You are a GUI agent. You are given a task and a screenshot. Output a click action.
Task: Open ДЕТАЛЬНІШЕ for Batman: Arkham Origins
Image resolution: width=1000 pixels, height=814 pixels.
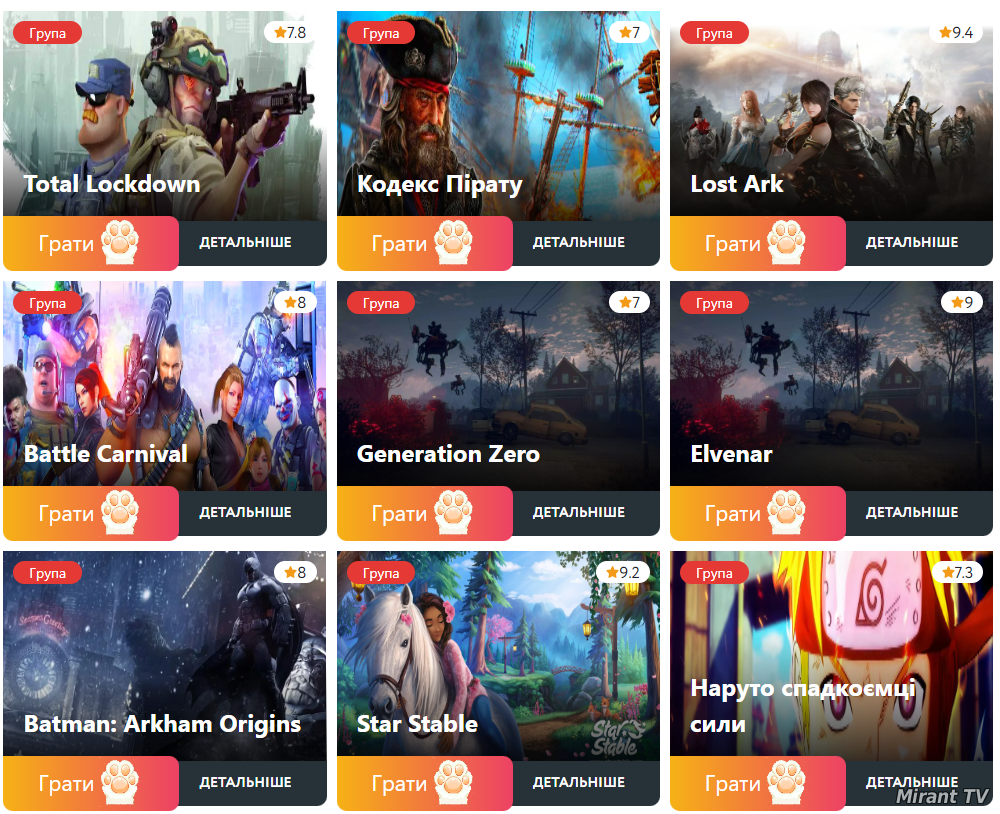point(246,782)
